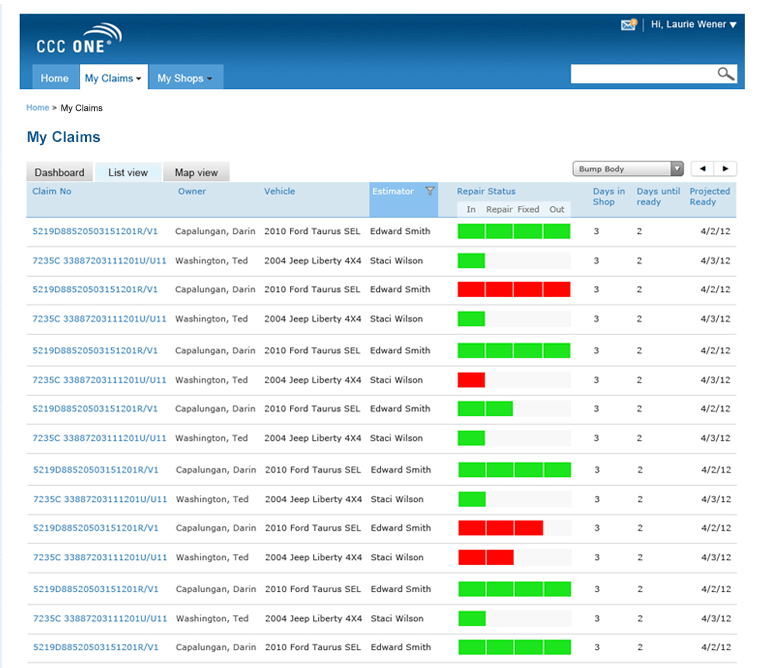Click the Repair Status column header
This screenshot has height=668, width=760.
tap(486, 191)
